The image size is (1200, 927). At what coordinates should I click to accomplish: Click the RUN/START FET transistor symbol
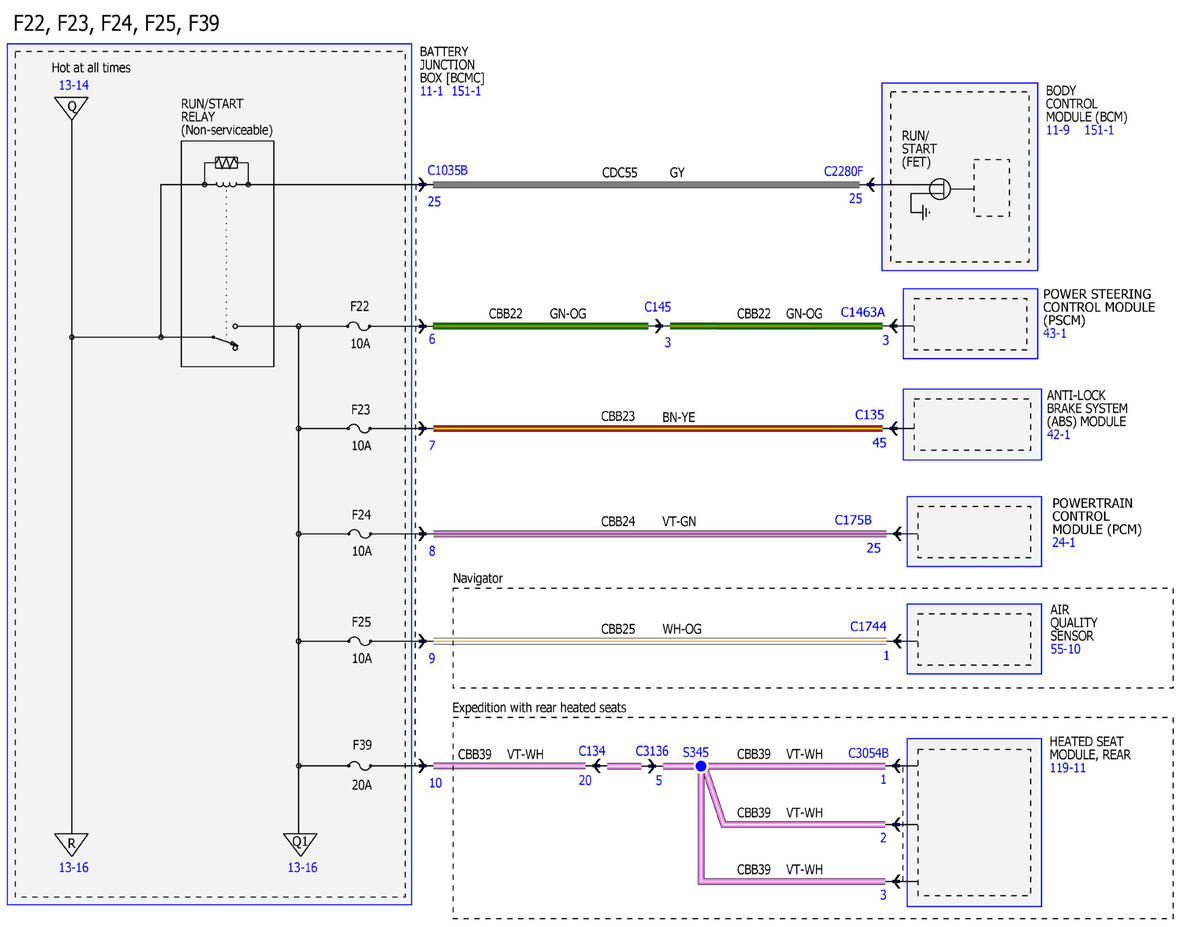937,188
